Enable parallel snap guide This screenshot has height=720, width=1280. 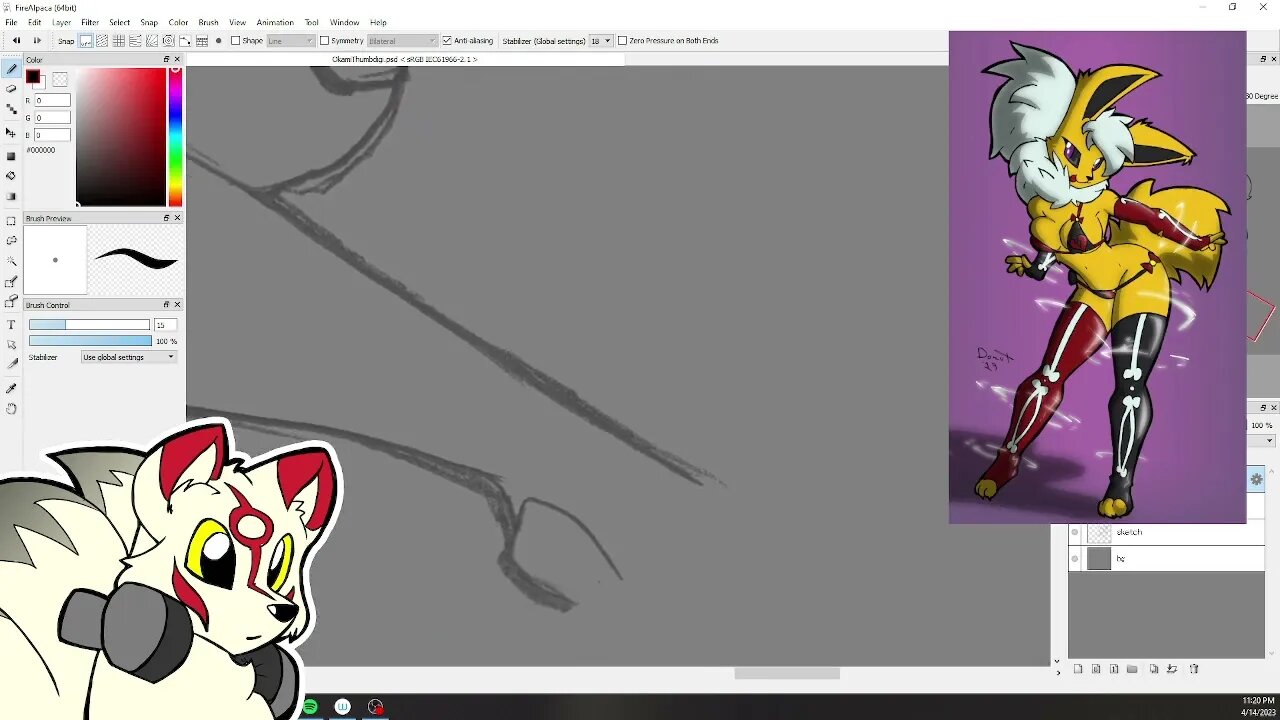(x=102, y=41)
